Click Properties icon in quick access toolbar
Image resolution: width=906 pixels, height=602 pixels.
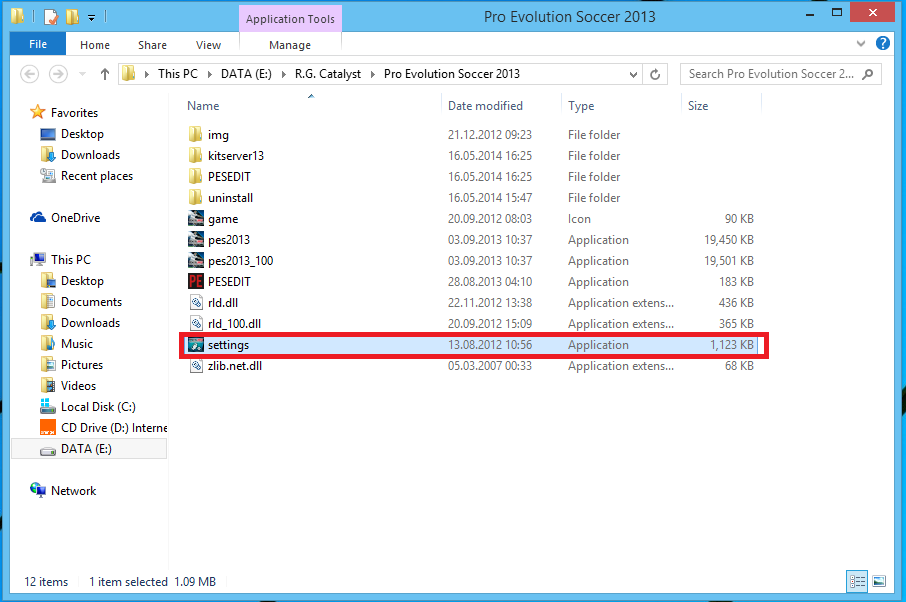(51, 17)
